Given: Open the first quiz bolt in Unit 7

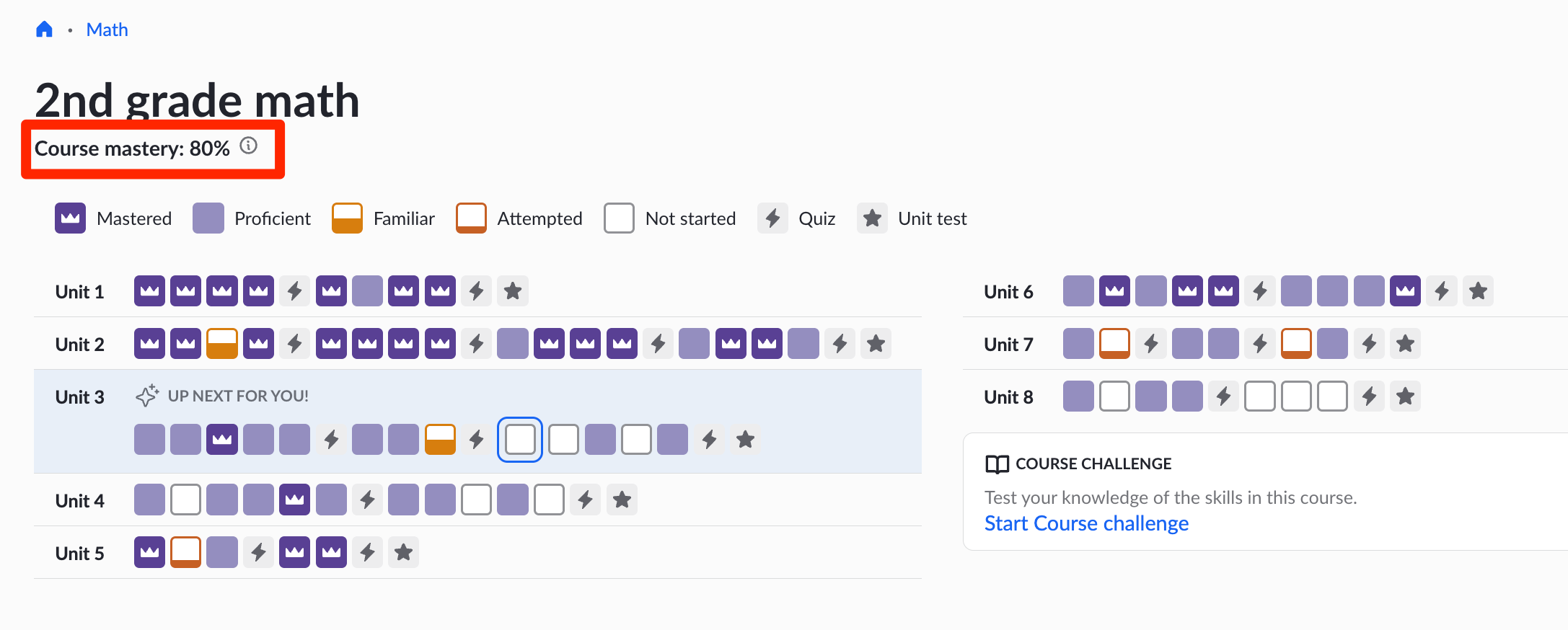Looking at the screenshot, I should [1151, 344].
